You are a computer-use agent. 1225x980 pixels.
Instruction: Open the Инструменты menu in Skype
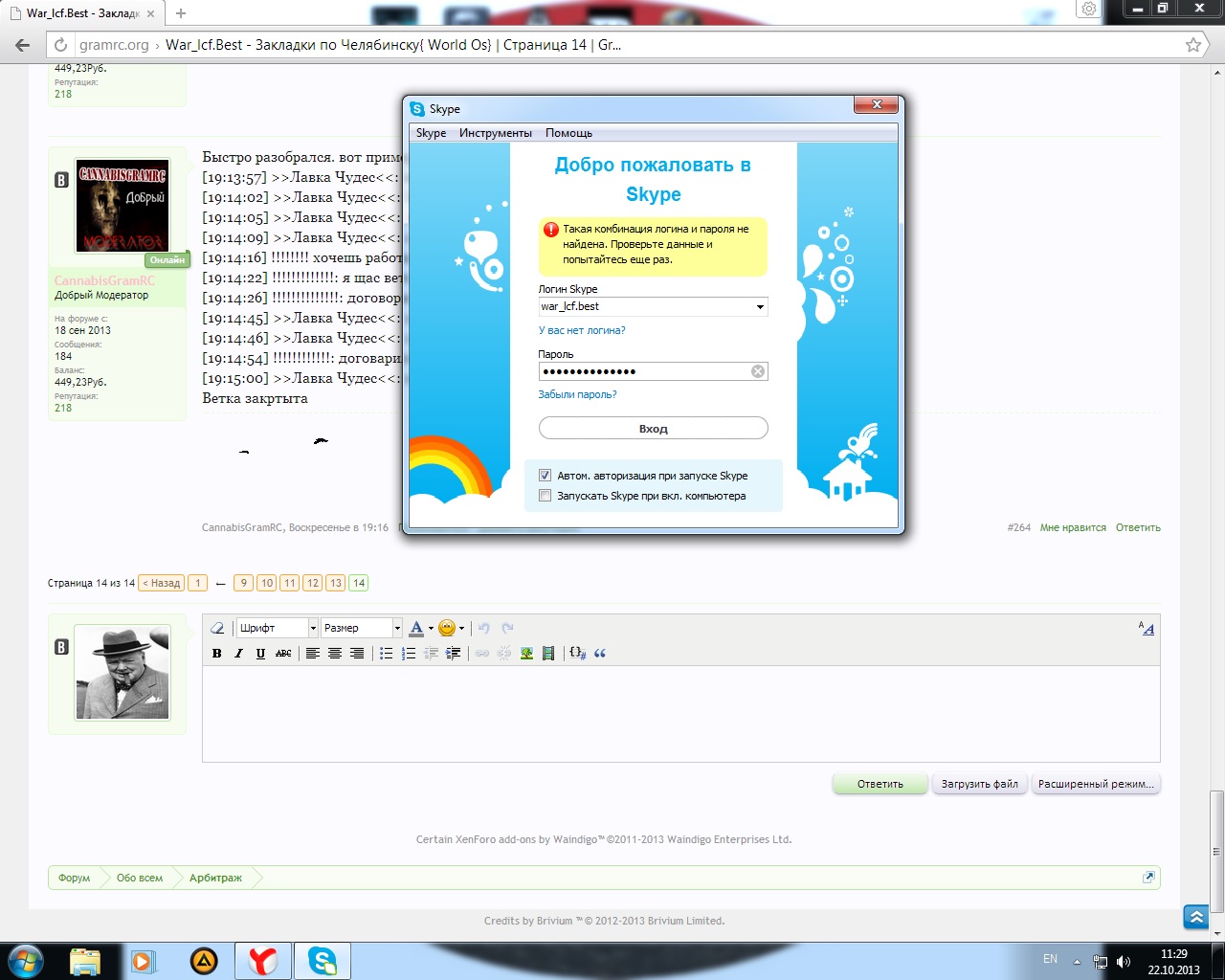point(496,133)
